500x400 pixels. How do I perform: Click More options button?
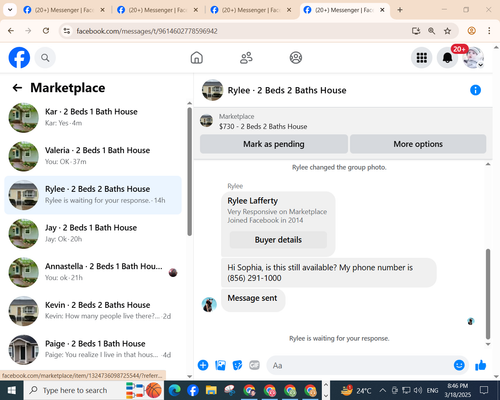point(418,144)
